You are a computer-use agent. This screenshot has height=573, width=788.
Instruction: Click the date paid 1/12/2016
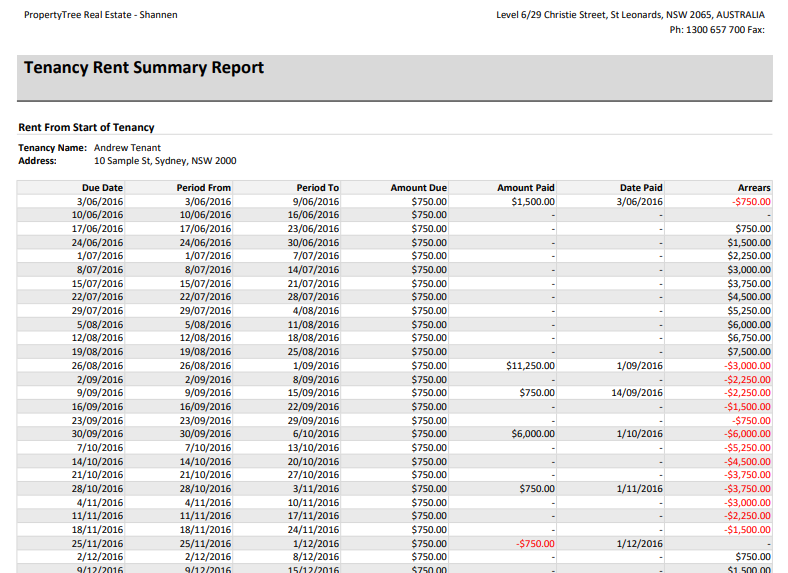pyautogui.click(x=640, y=543)
